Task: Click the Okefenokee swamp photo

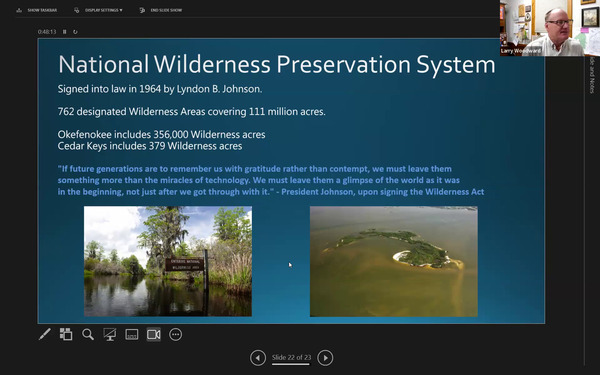Action: click(x=168, y=261)
